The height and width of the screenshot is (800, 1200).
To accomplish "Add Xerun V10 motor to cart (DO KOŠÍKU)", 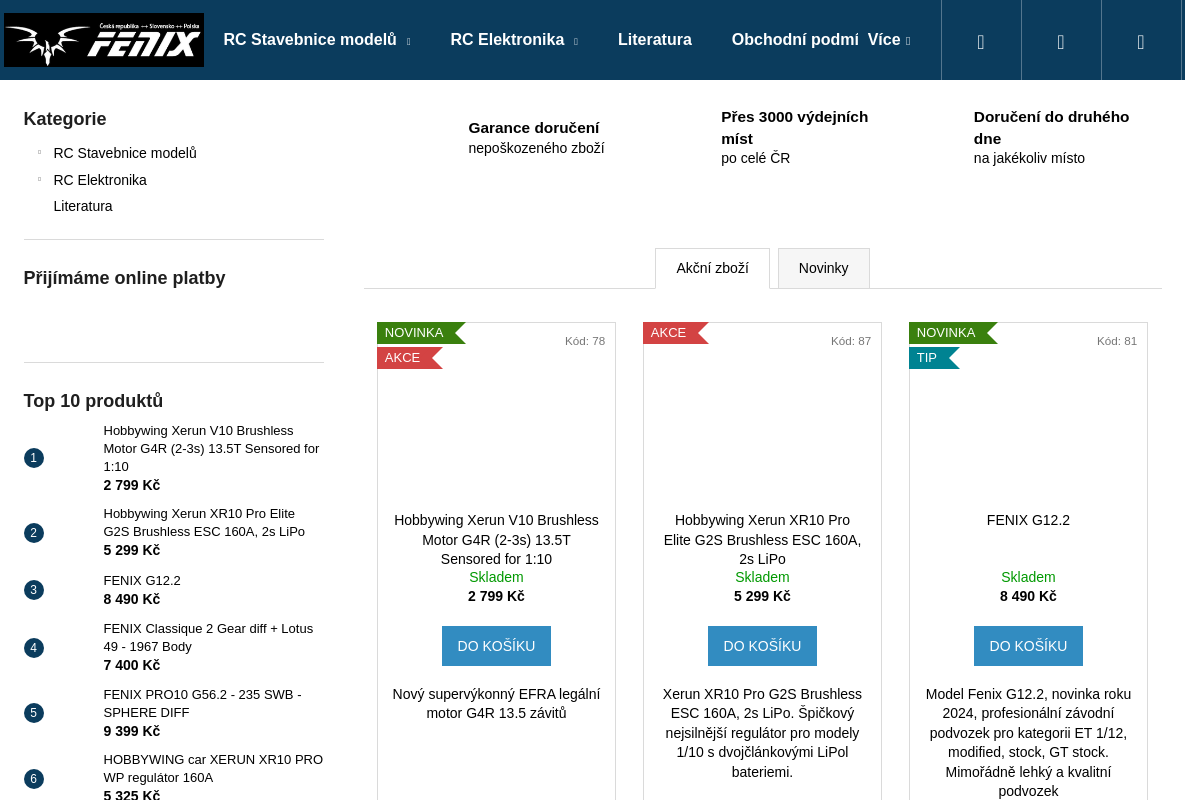I will (x=496, y=646).
